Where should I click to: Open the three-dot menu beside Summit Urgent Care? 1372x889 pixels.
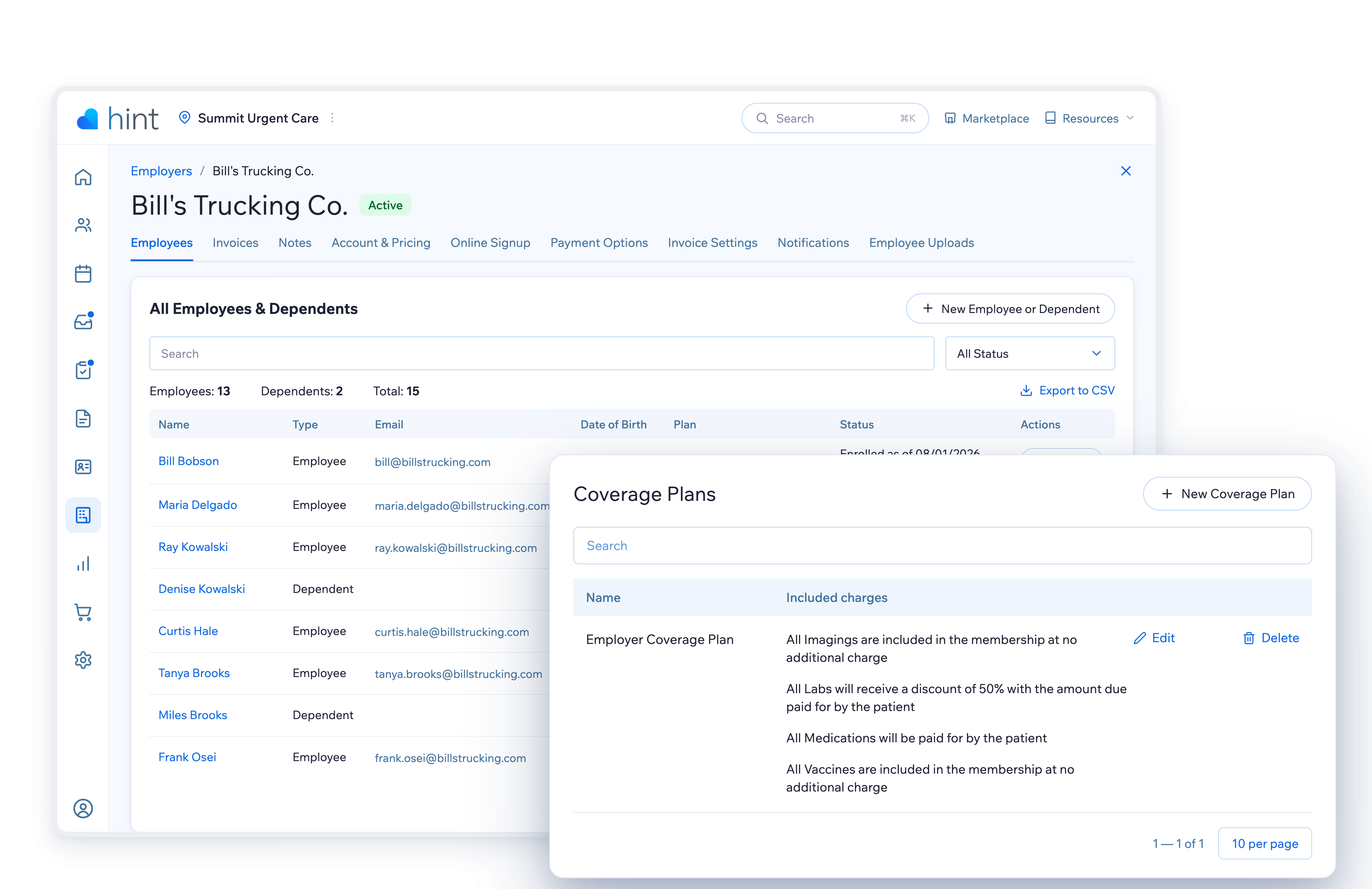click(x=332, y=118)
